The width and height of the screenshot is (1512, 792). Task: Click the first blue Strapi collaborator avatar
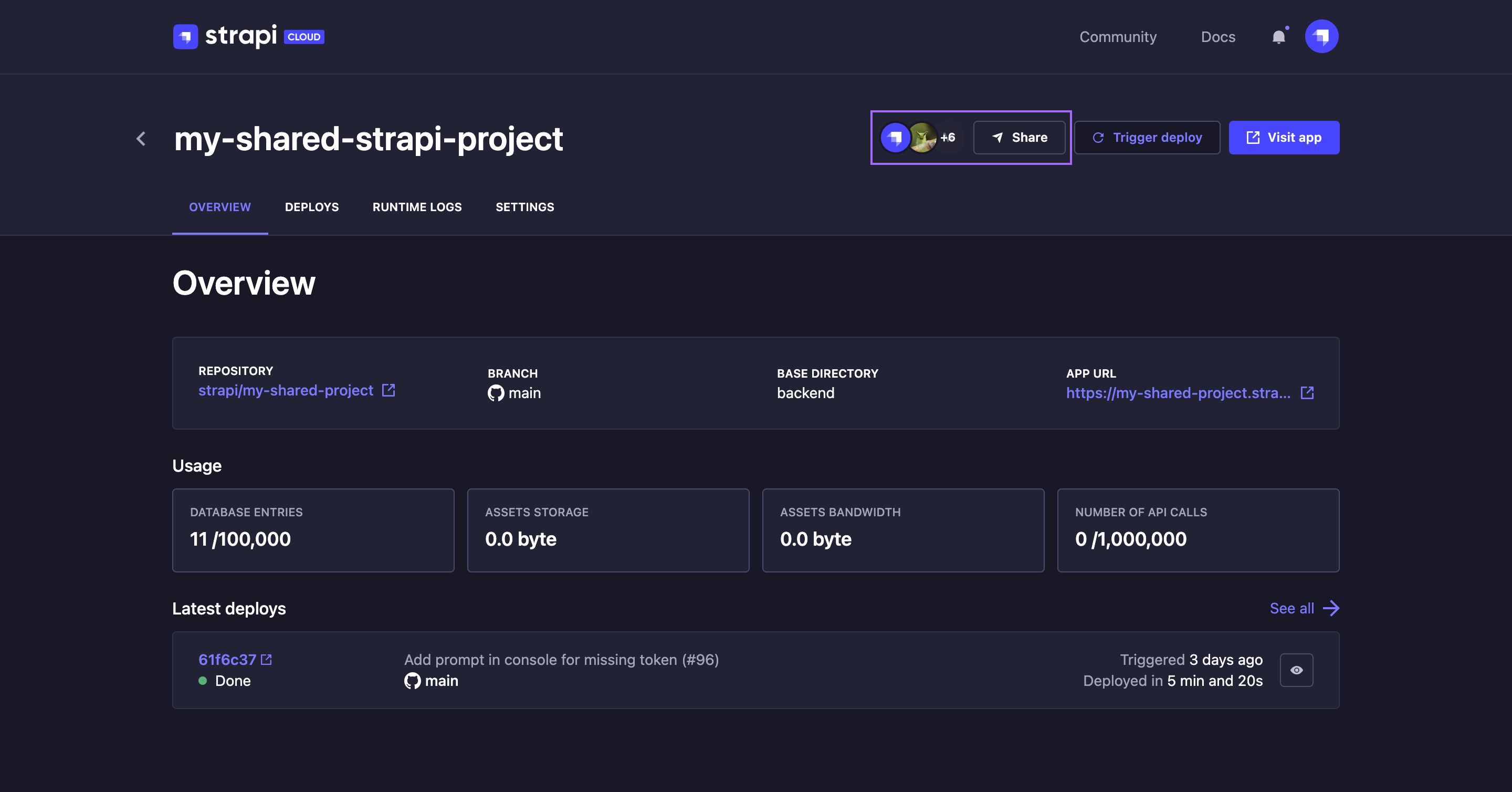(x=895, y=138)
